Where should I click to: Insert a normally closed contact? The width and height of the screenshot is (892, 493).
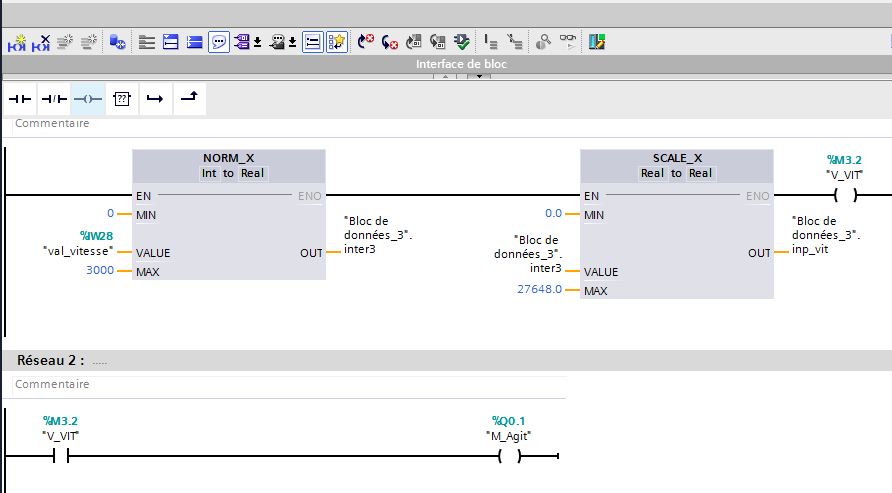(54, 99)
